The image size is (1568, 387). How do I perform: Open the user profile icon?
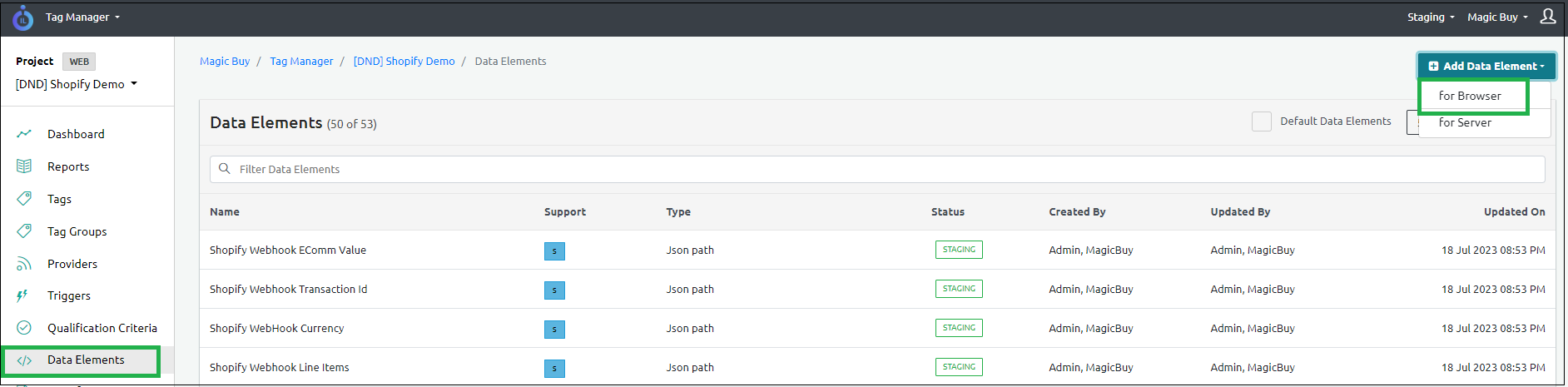1548,17
